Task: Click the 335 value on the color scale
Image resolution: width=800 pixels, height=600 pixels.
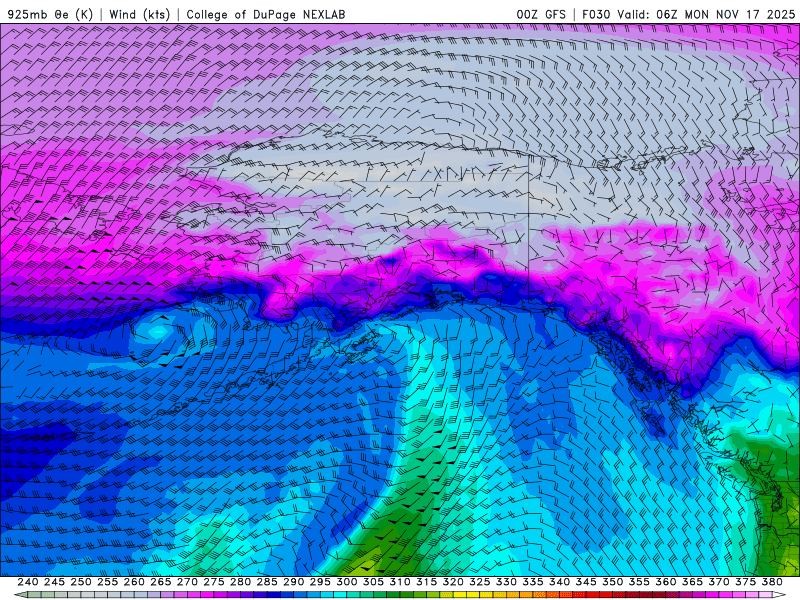Action: [533, 582]
